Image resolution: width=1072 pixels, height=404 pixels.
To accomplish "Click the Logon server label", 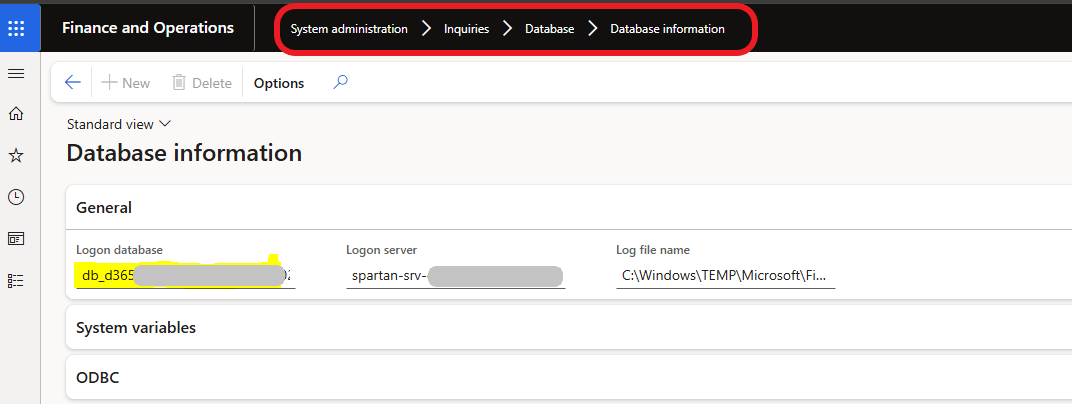I will (x=381, y=250).
